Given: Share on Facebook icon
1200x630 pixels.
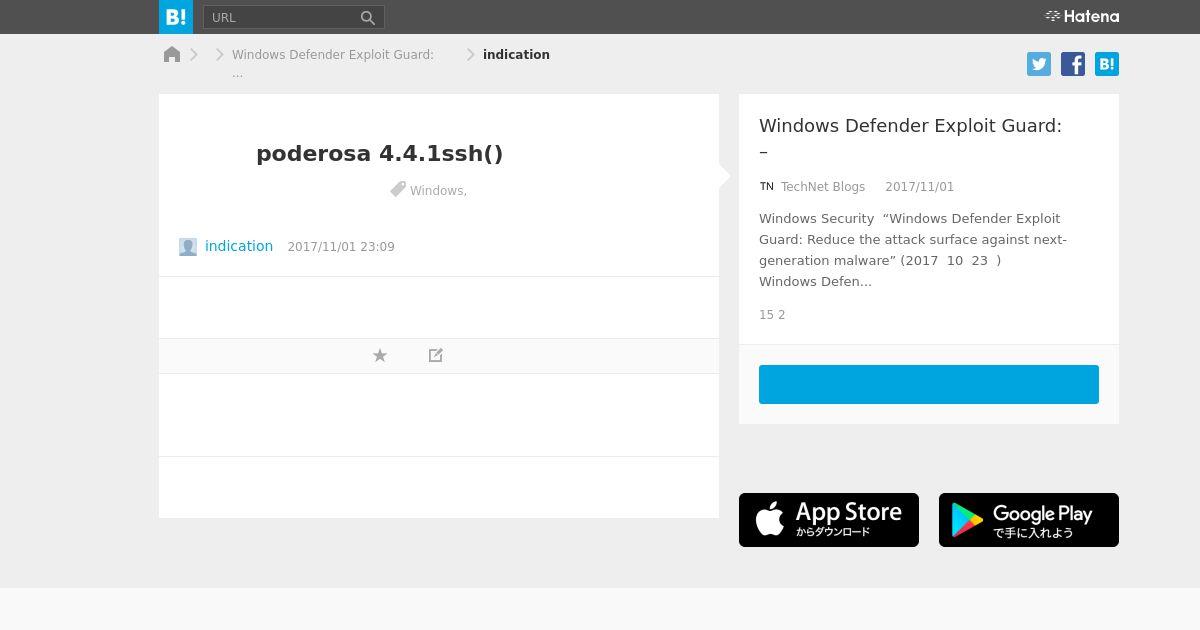Looking at the screenshot, I should (1073, 64).
